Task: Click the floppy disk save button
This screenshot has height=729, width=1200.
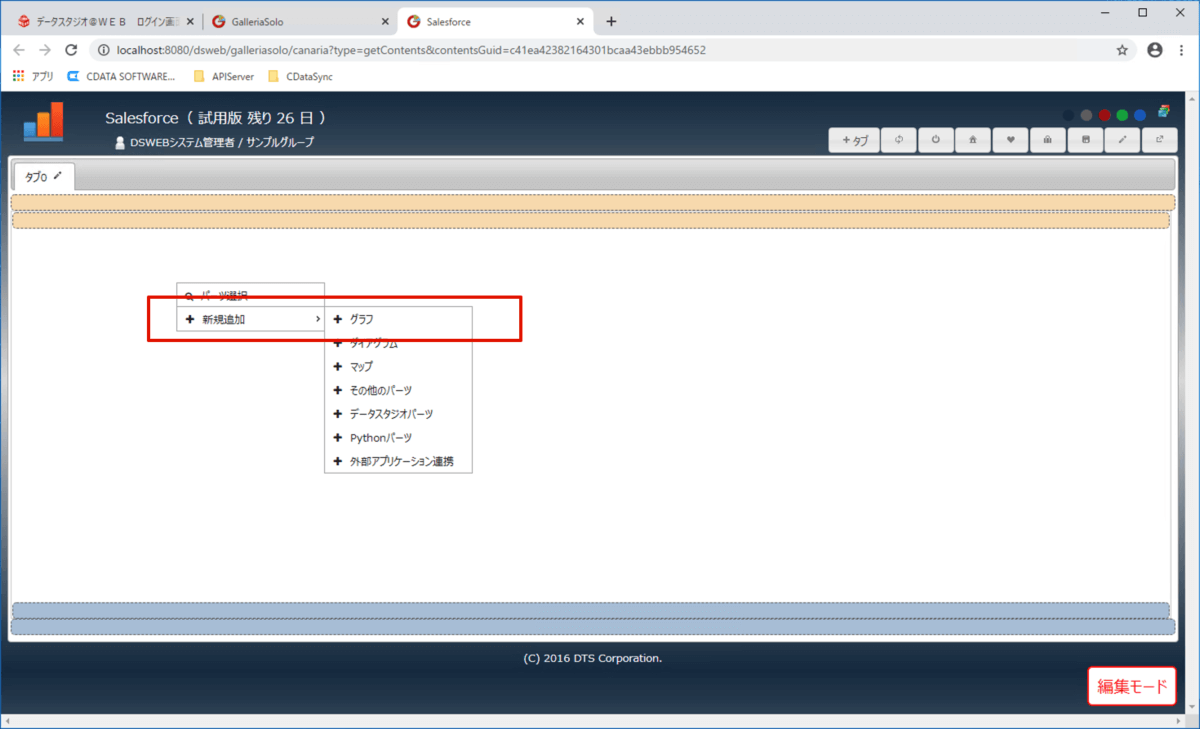Action: pos(1085,141)
